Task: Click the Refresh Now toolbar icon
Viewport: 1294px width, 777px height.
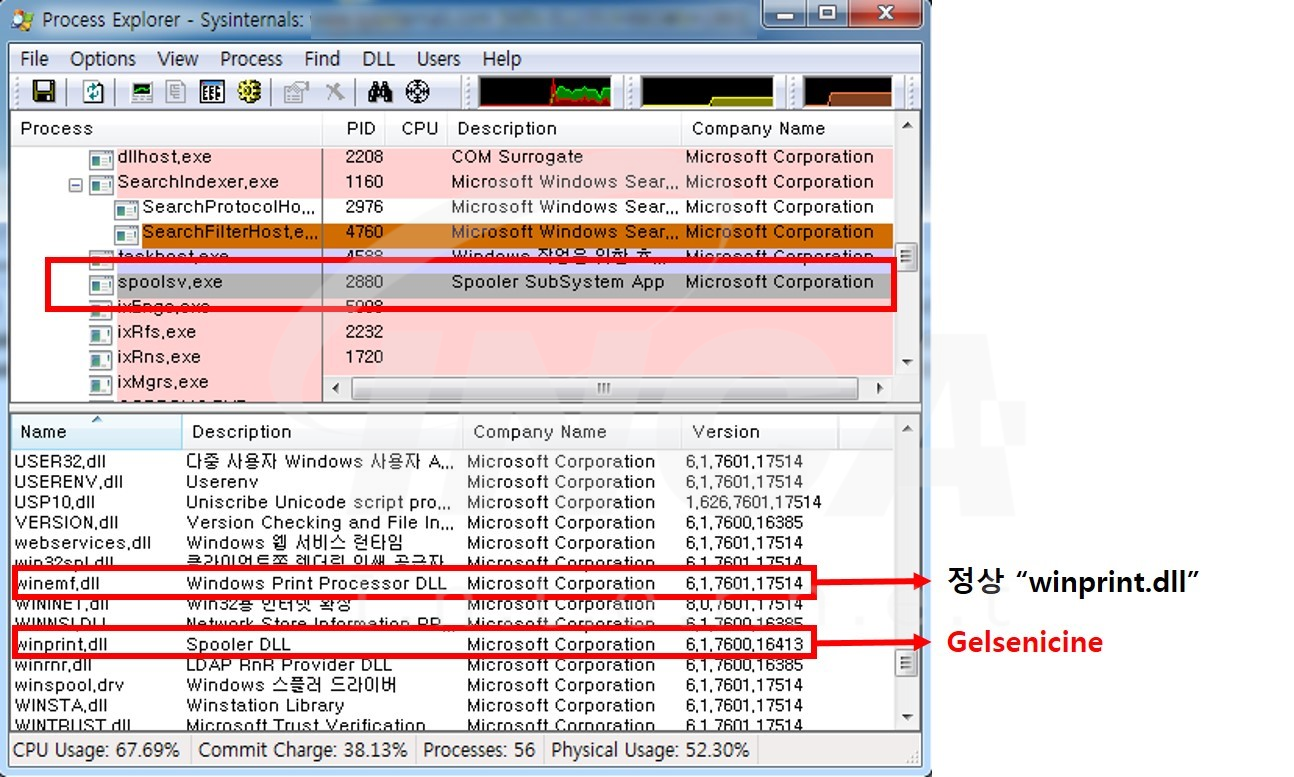Action: [x=93, y=93]
